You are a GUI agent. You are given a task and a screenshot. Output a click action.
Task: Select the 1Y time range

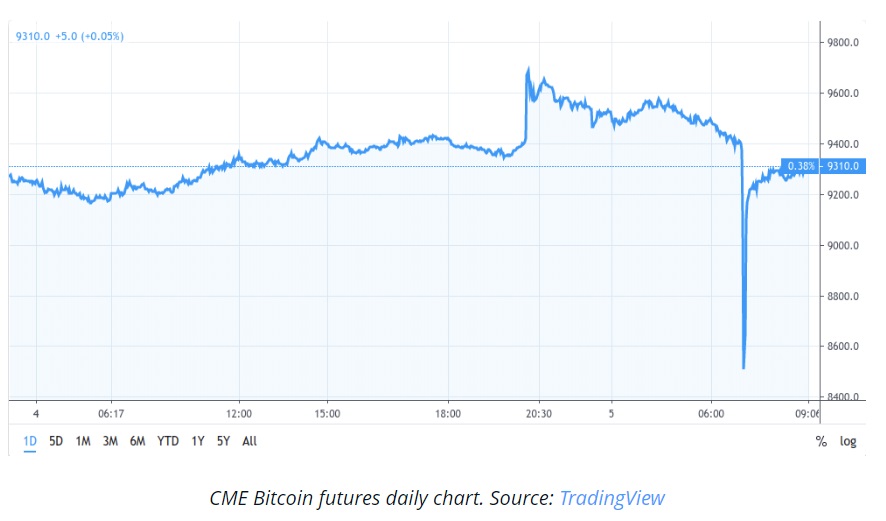point(198,441)
